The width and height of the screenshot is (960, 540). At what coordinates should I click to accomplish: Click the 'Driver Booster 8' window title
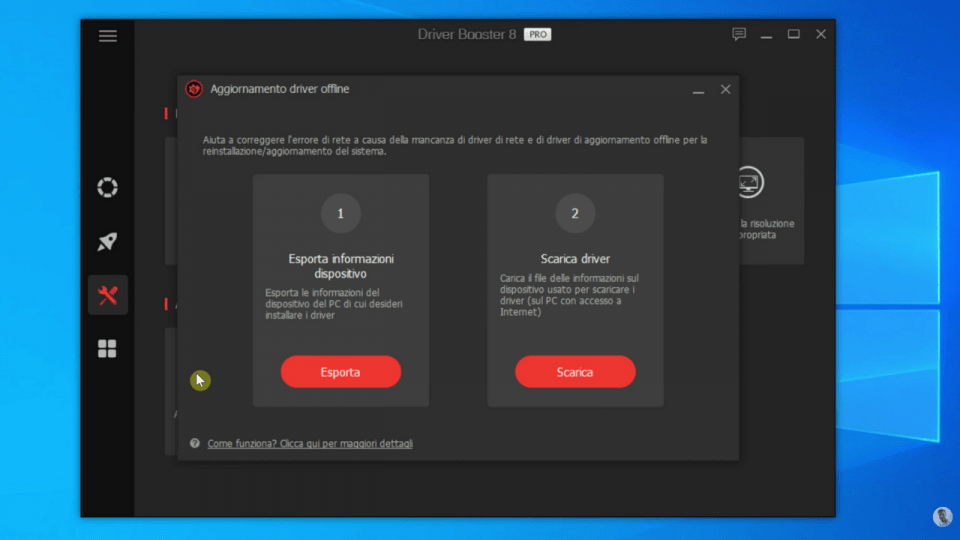(x=467, y=34)
